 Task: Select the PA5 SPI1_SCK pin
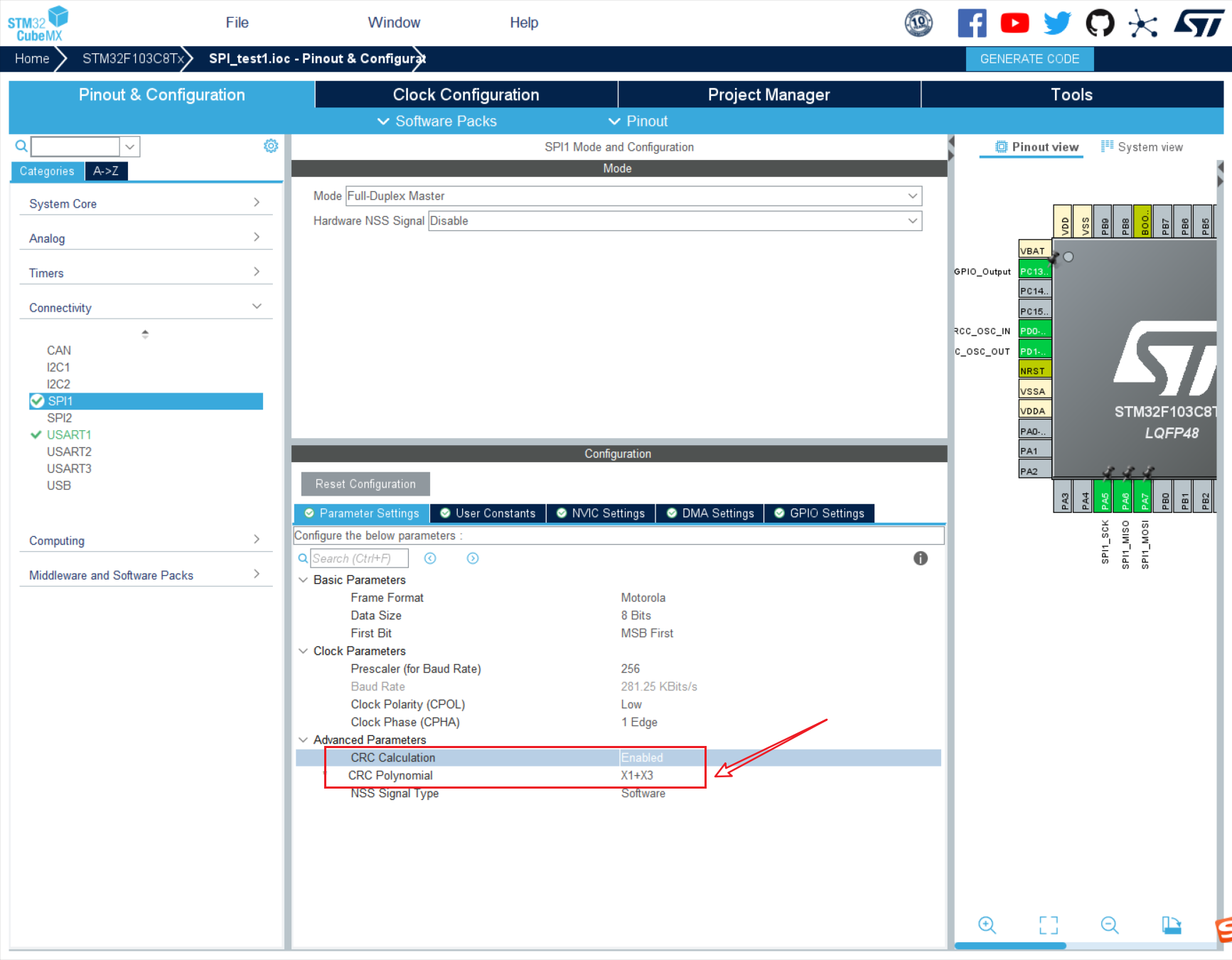pos(1105,496)
